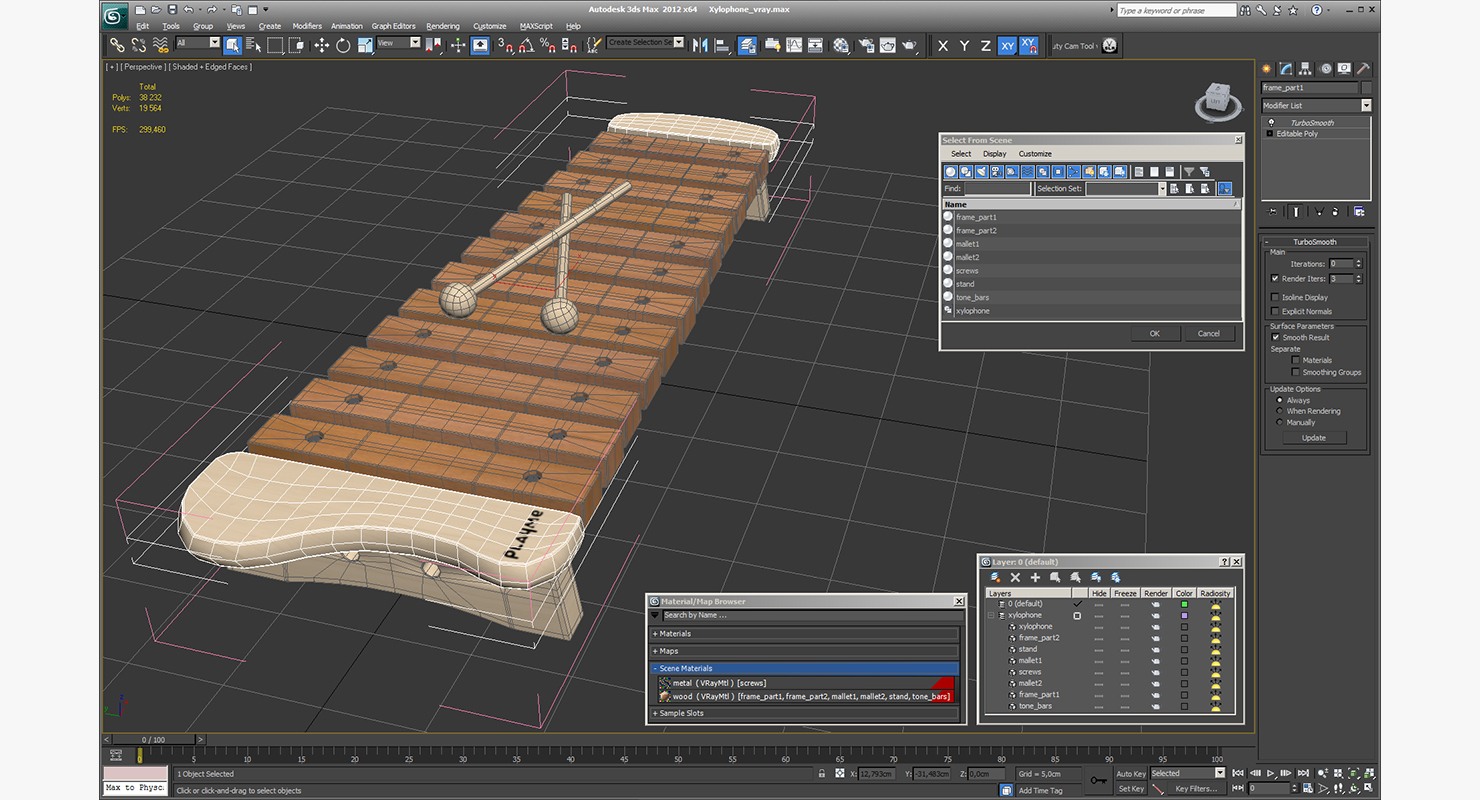
Task: Toggle the Angle Snap icon
Action: 526,45
